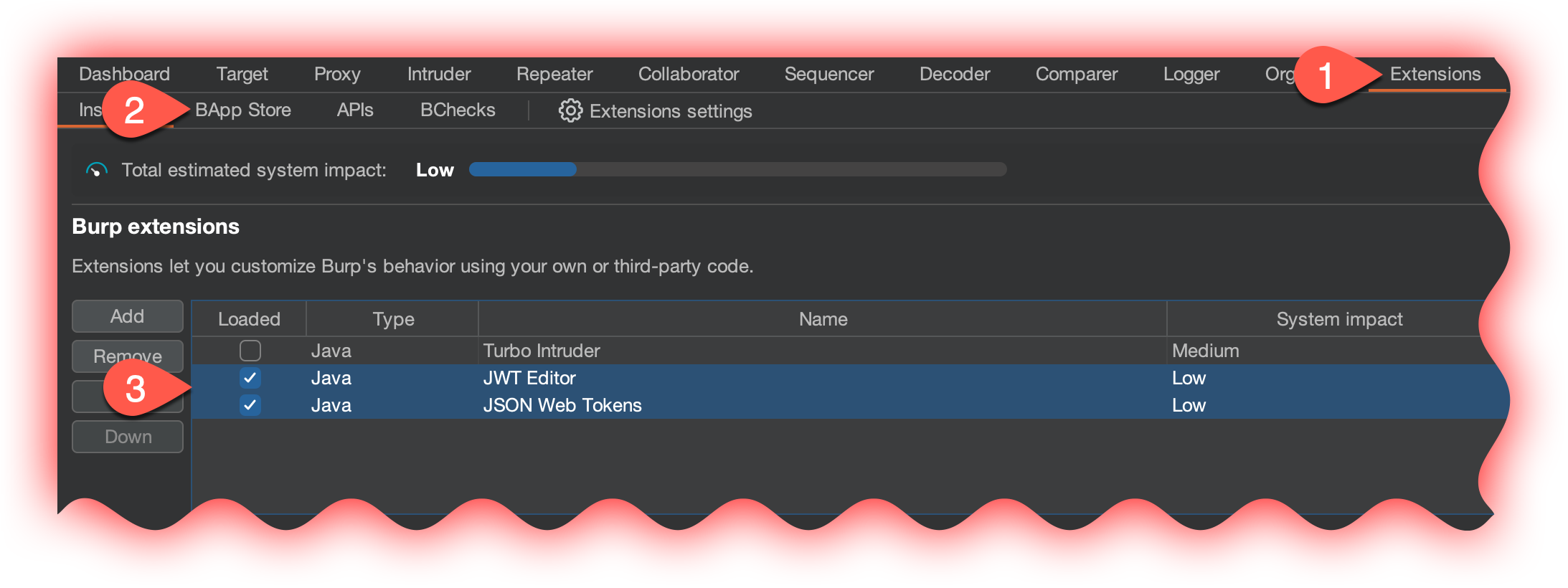Uncheck the JSON Web Tokens loaded checkbox
Image resolution: width=1568 pixels, height=588 pixels.
click(x=250, y=405)
